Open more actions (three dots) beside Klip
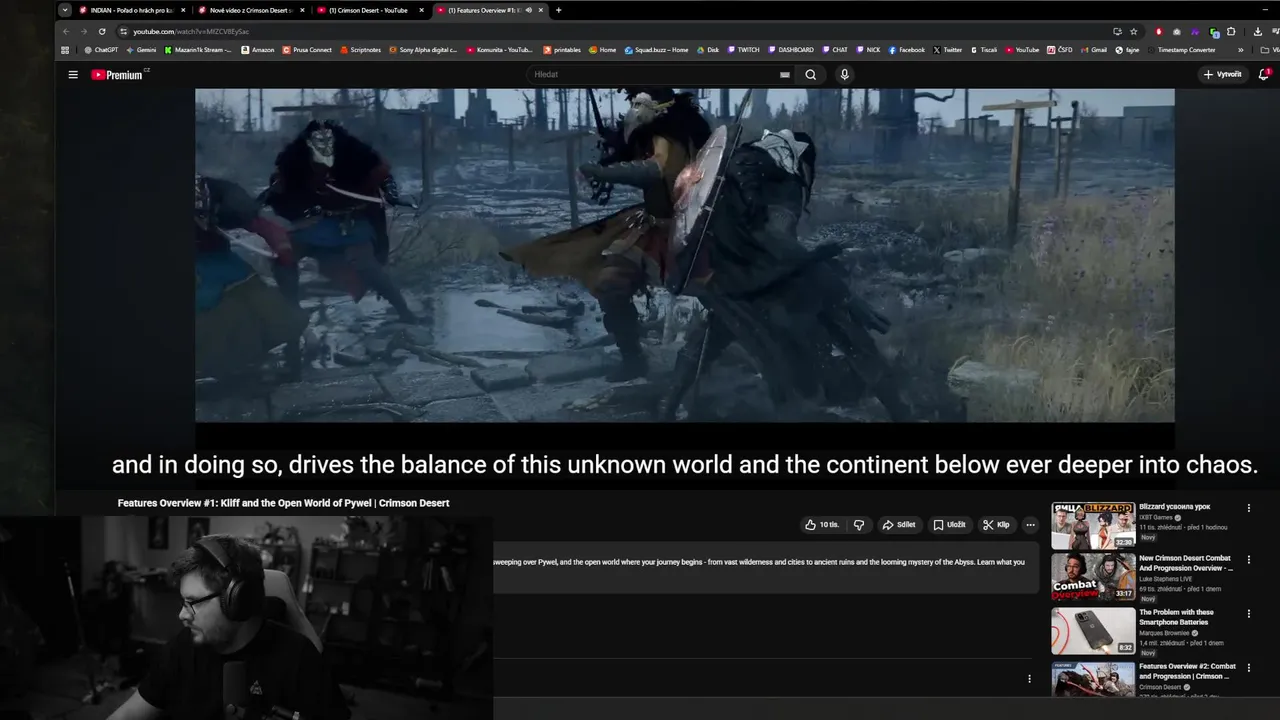Viewport: 1280px width, 720px height. pyautogui.click(x=1030, y=525)
